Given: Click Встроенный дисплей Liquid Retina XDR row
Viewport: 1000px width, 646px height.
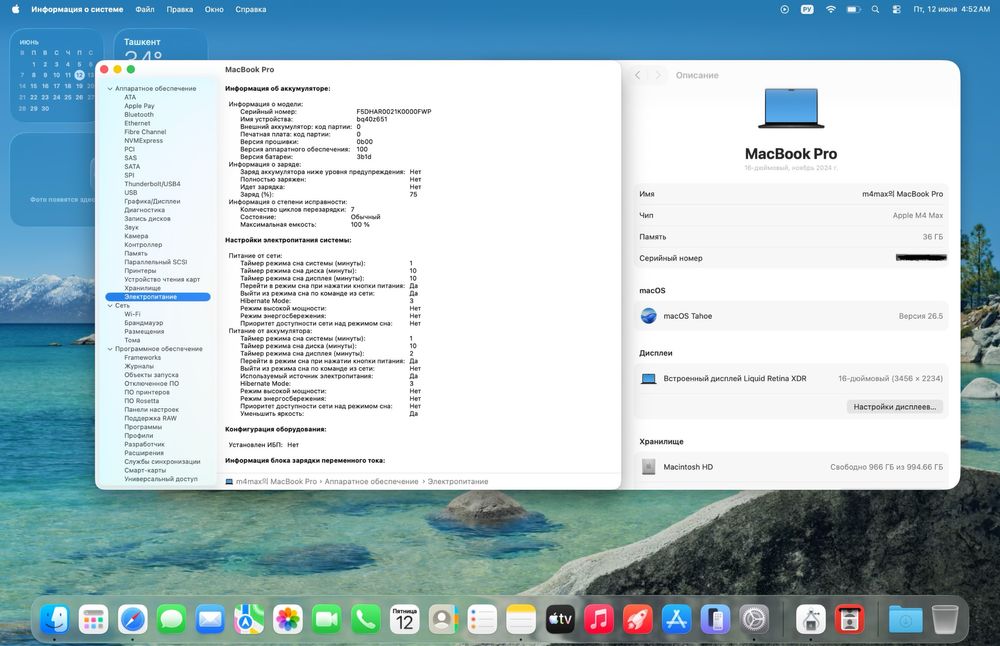Looking at the screenshot, I should pyautogui.click(x=791, y=378).
